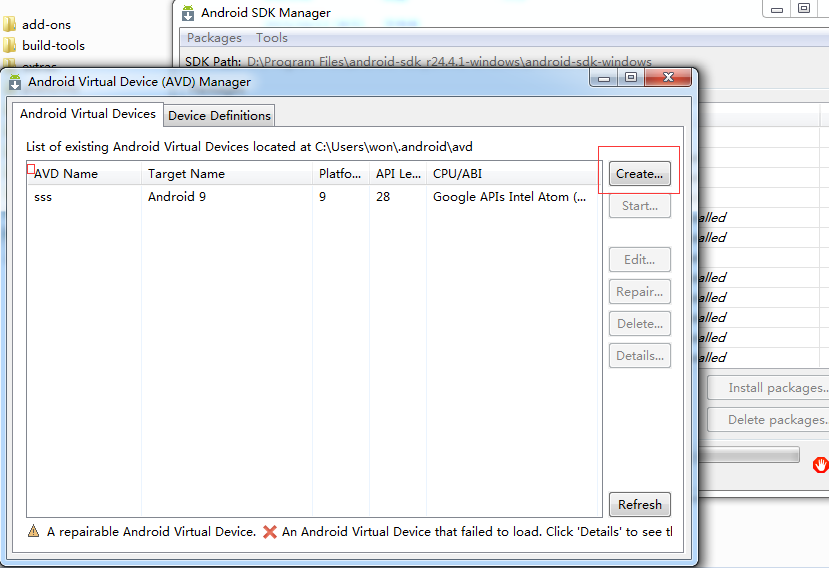Click the Repair... button

click(x=640, y=291)
